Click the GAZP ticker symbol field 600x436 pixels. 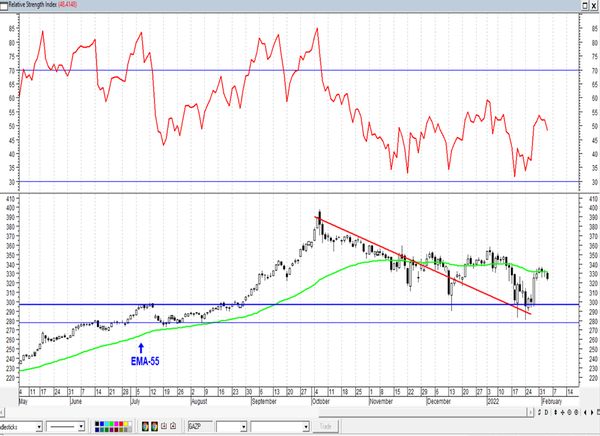[198, 426]
